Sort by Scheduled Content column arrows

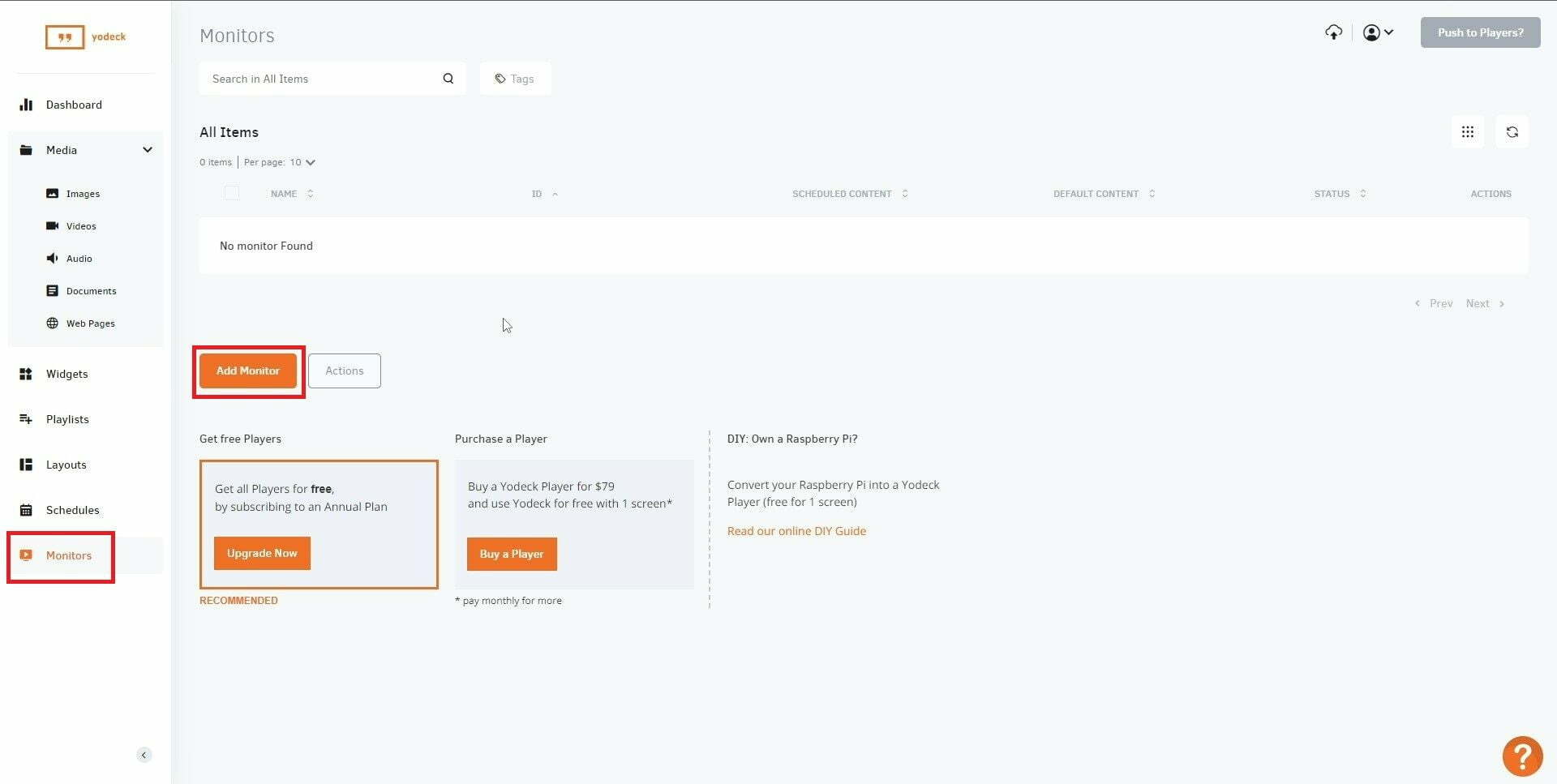[905, 194]
